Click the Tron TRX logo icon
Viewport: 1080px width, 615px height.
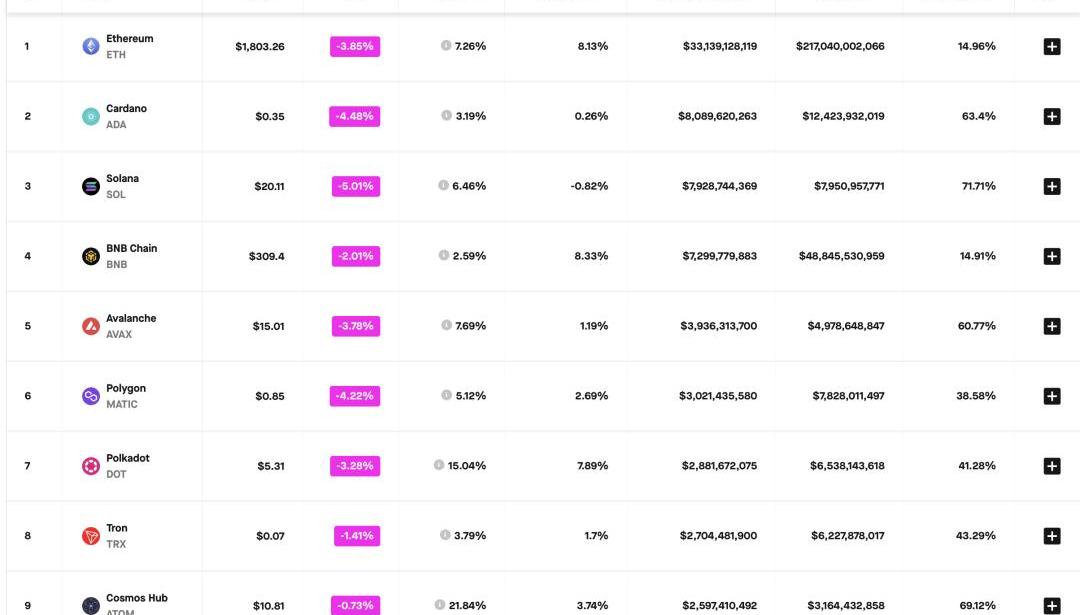91,536
